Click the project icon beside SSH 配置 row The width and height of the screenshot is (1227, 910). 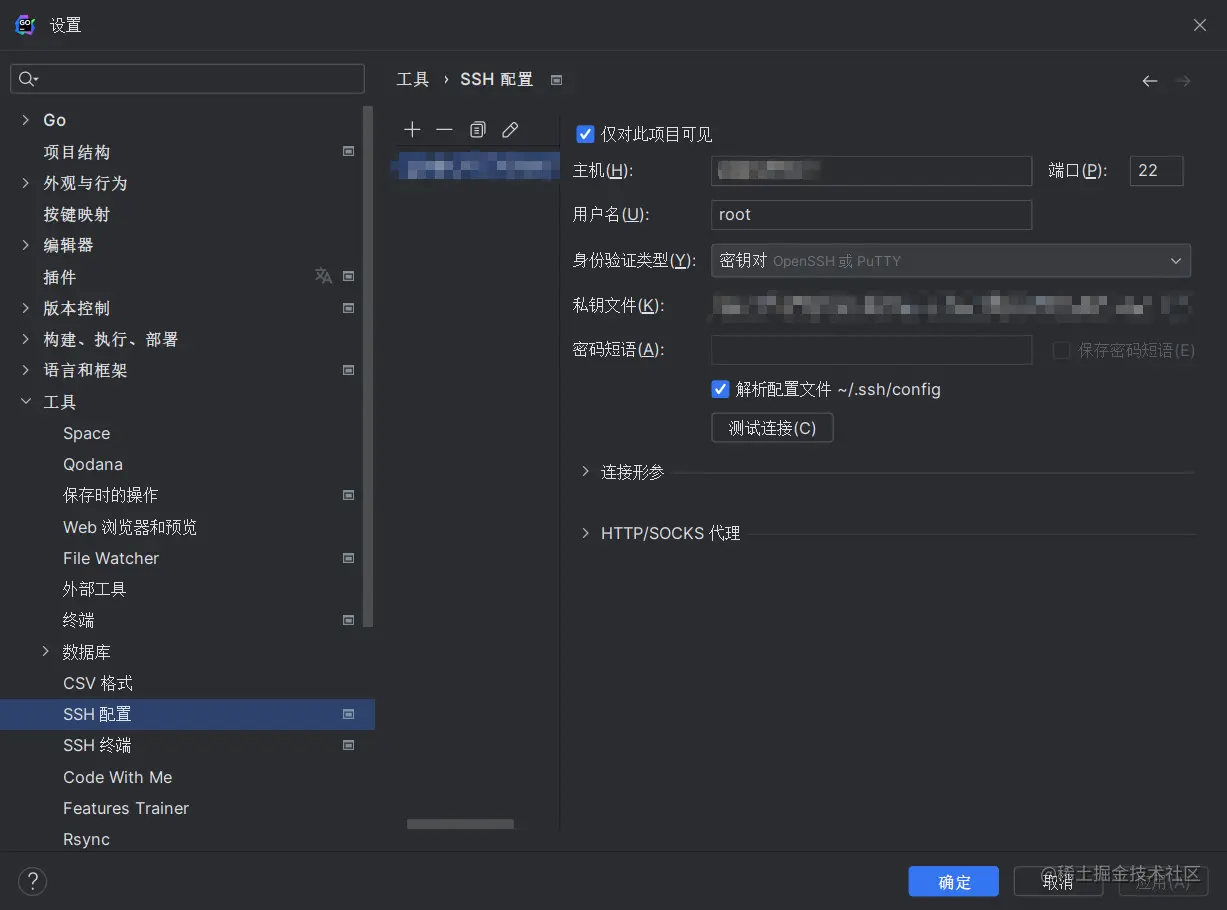tap(349, 714)
